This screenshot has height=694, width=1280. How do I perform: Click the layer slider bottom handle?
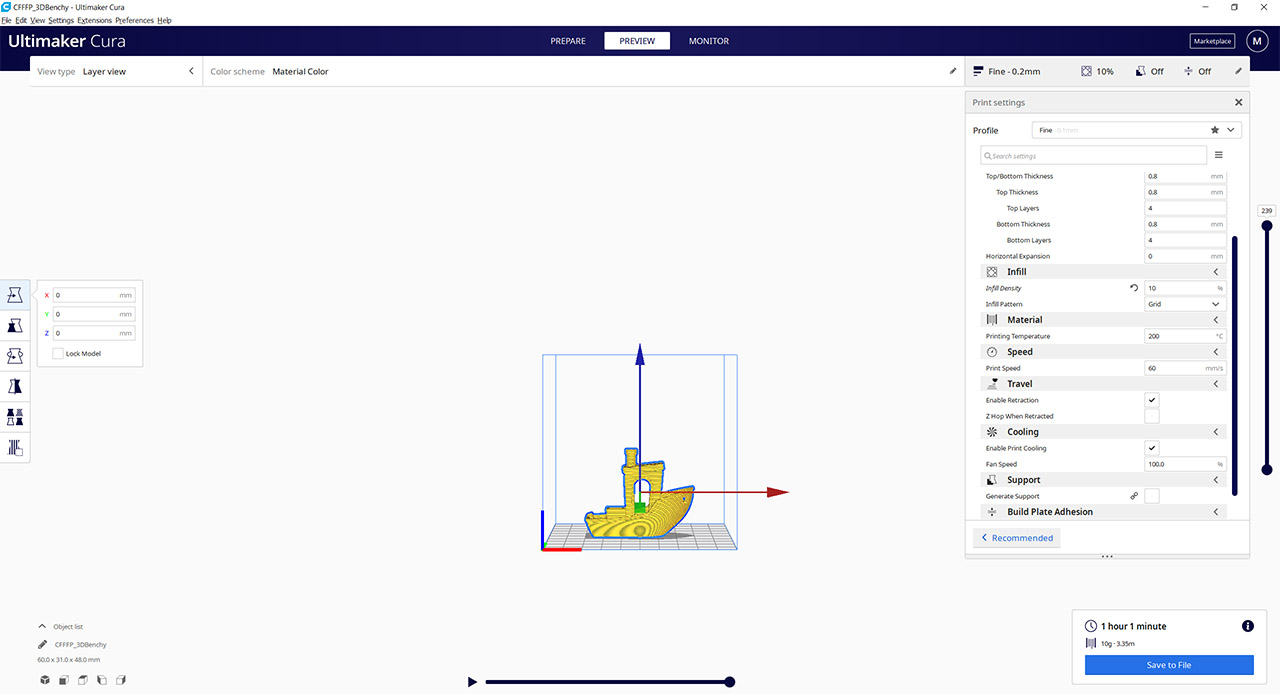[1267, 469]
